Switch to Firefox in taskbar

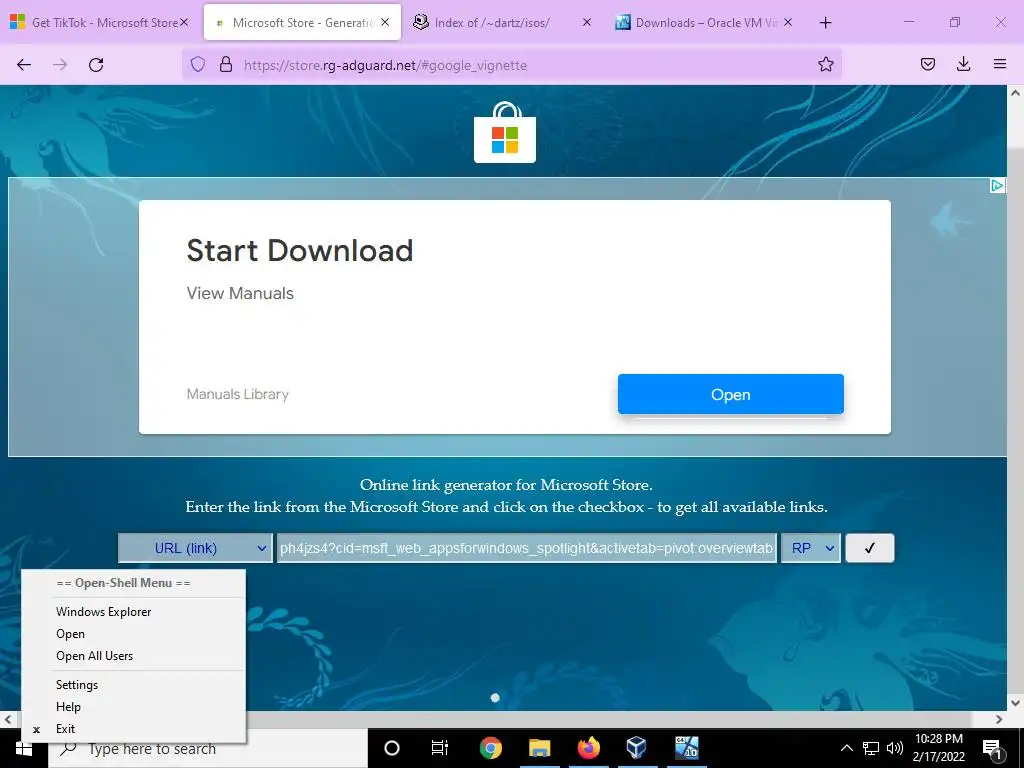pyautogui.click(x=588, y=748)
